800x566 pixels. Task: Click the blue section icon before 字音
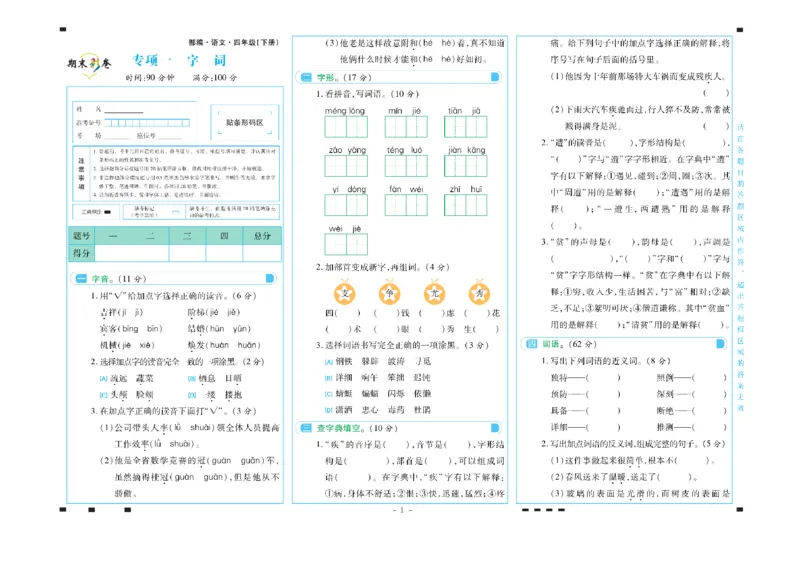[x=81, y=279]
